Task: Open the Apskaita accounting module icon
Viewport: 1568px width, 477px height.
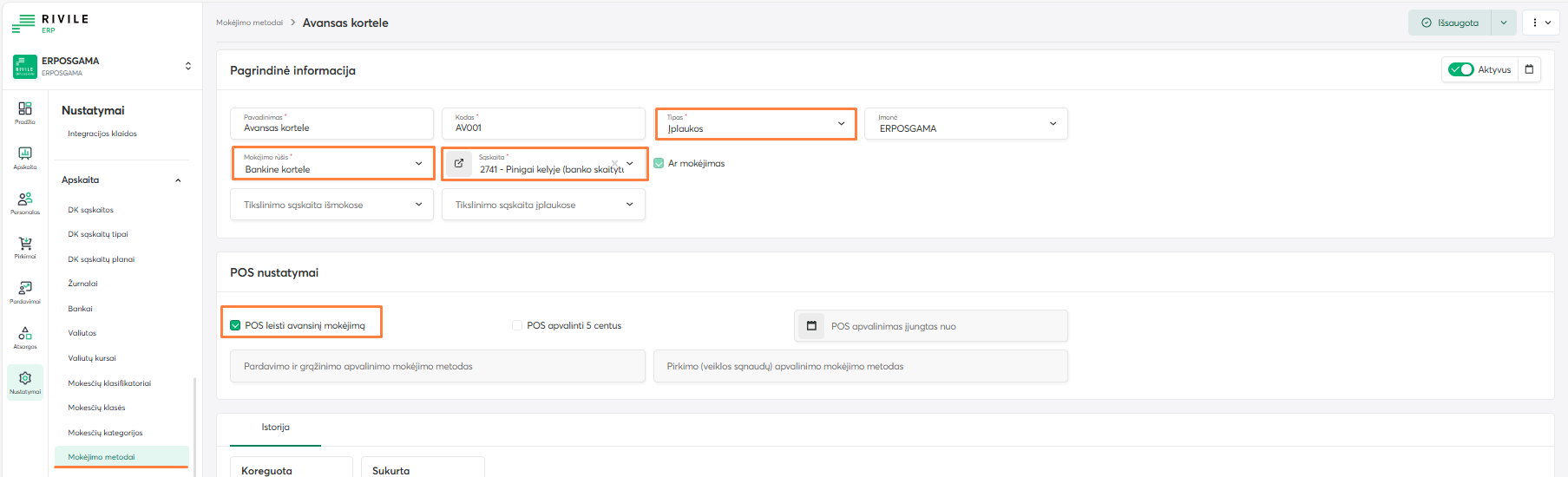Action: pos(25,156)
